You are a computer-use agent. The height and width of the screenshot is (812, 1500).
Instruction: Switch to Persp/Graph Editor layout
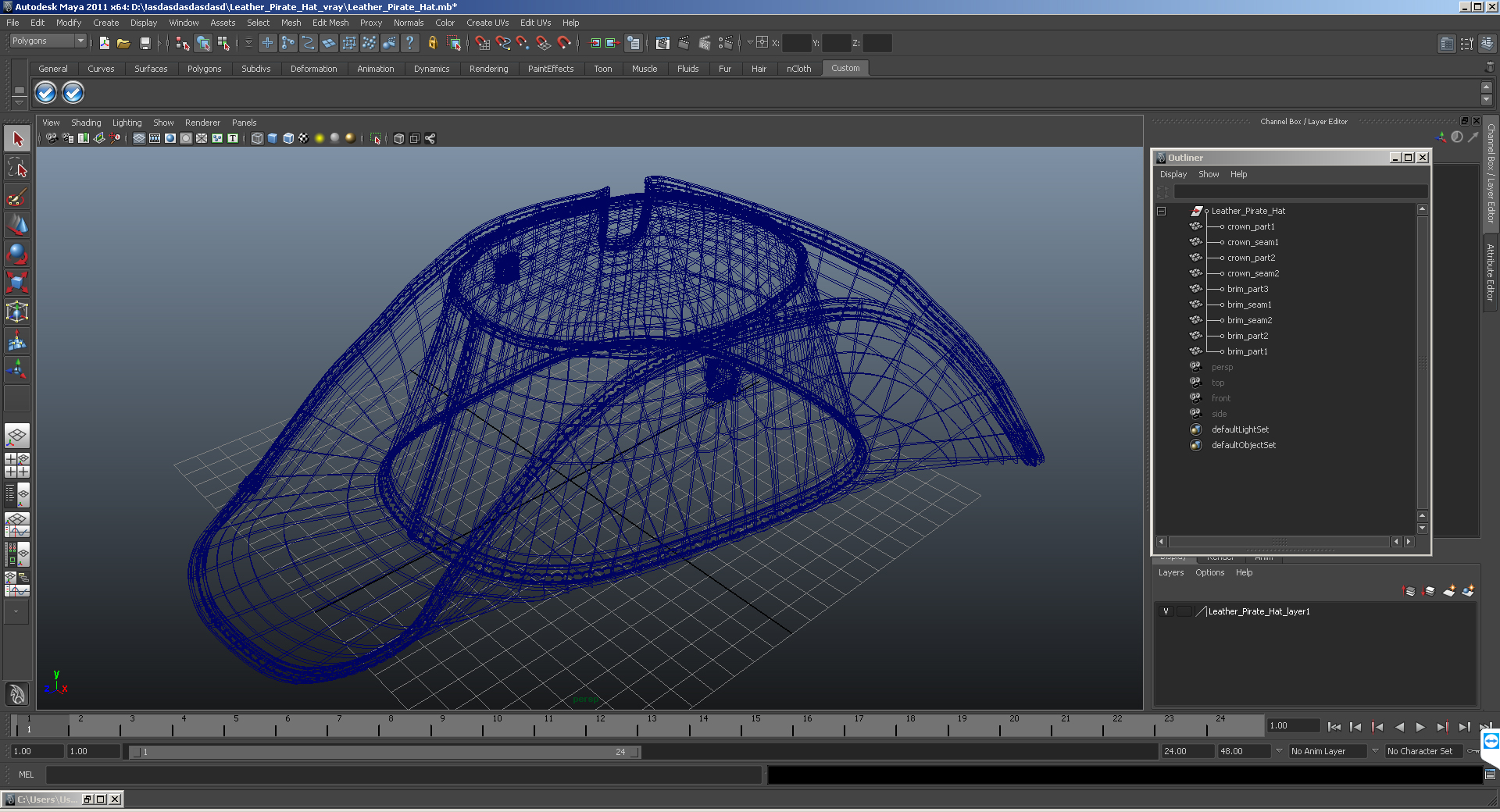(x=17, y=525)
